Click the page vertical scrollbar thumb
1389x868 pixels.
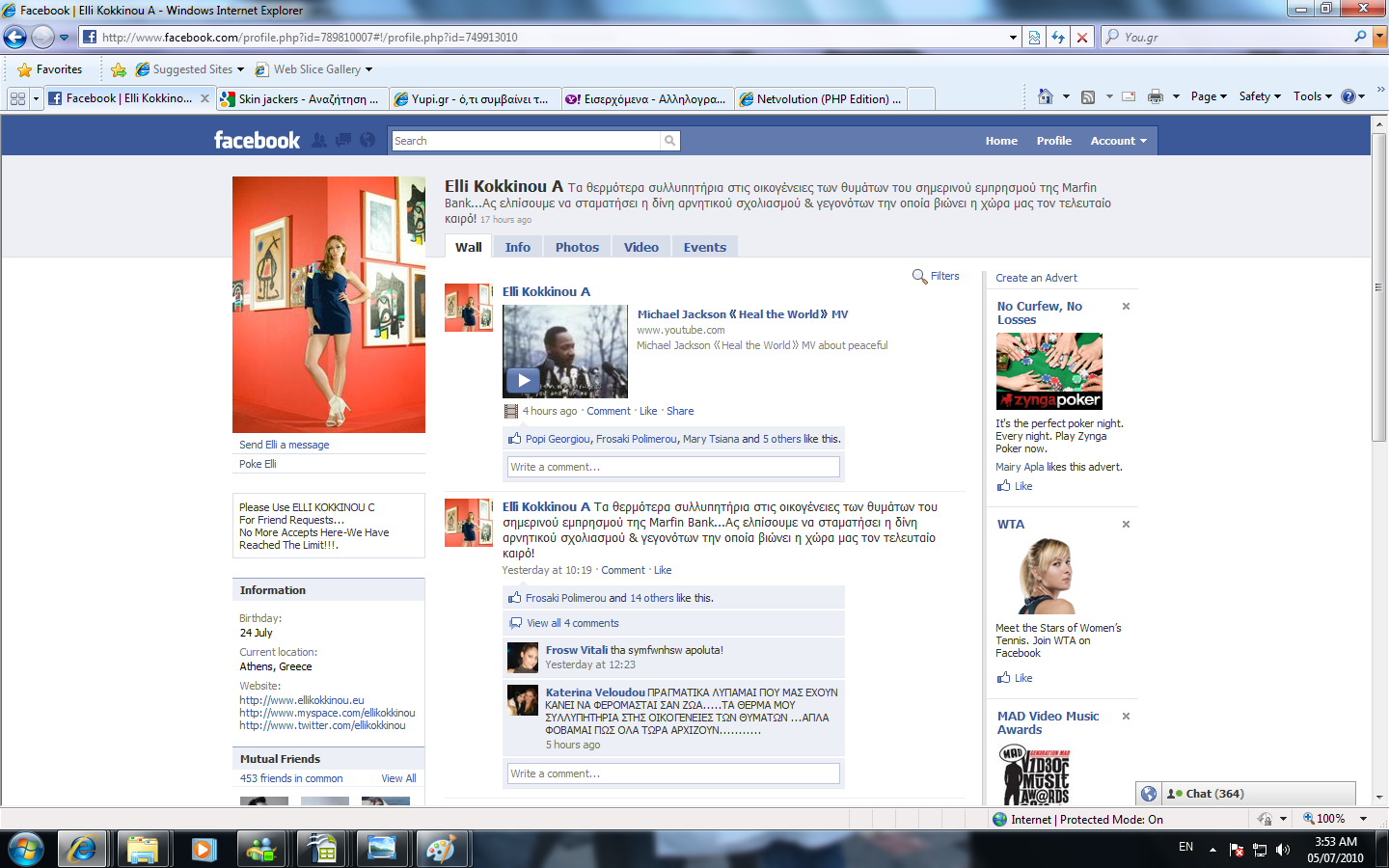click(x=1379, y=286)
